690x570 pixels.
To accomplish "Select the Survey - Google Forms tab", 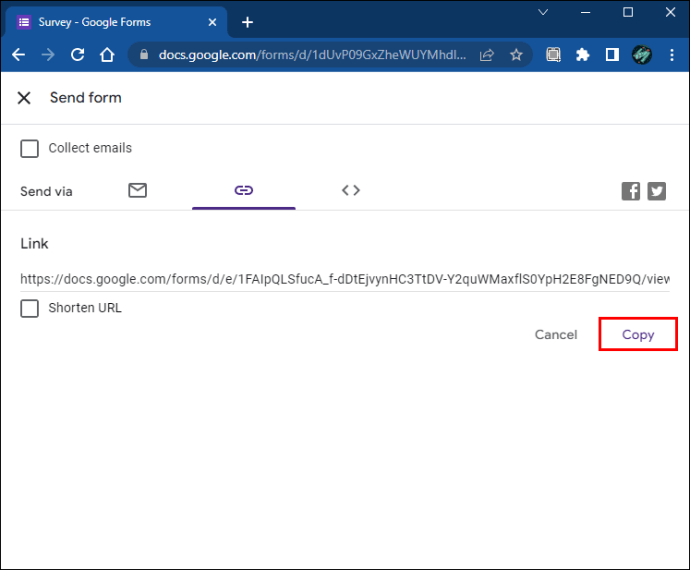I will coord(116,22).
